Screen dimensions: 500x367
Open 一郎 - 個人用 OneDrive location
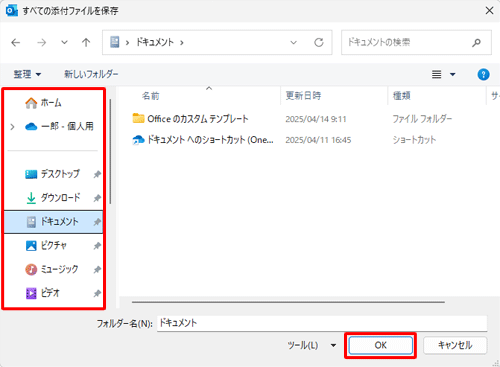pos(59,126)
